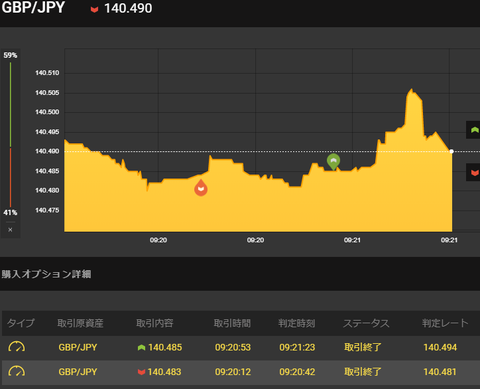
Task: Click the 140.490 price axis label
Action: [x=47, y=151]
